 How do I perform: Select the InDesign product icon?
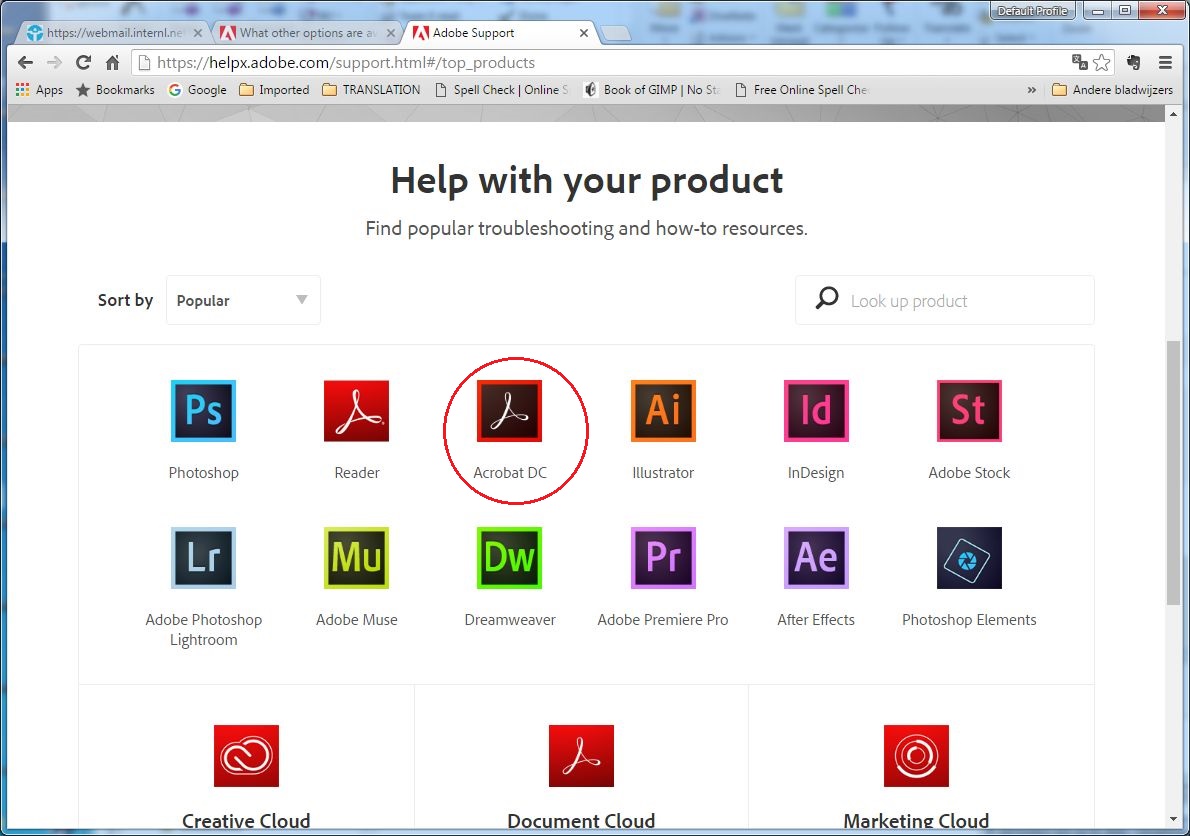click(815, 410)
